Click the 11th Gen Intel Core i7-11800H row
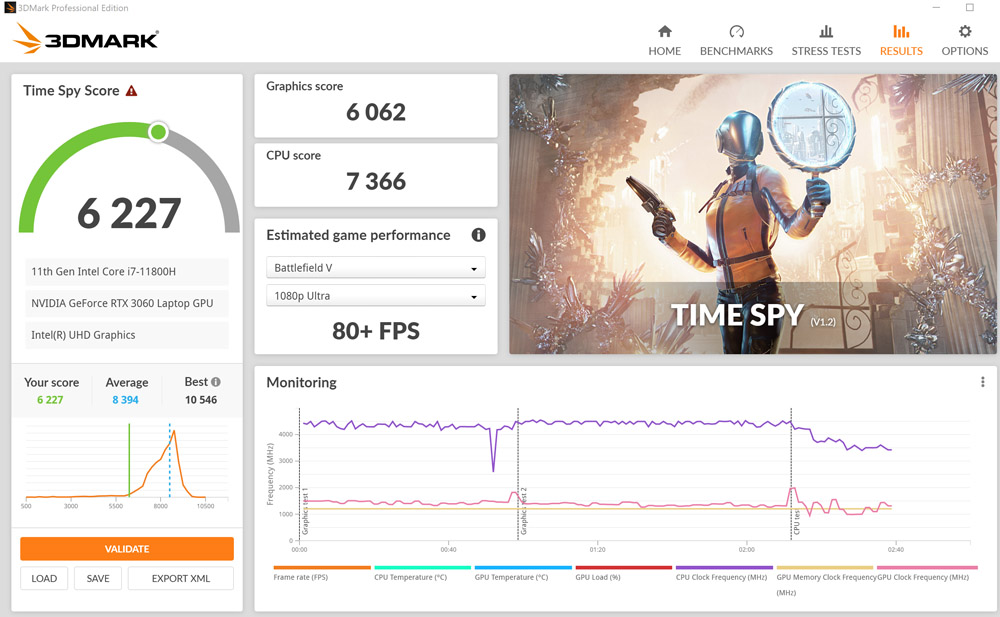Image resolution: width=1000 pixels, height=617 pixels. pyautogui.click(x=127, y=271)
